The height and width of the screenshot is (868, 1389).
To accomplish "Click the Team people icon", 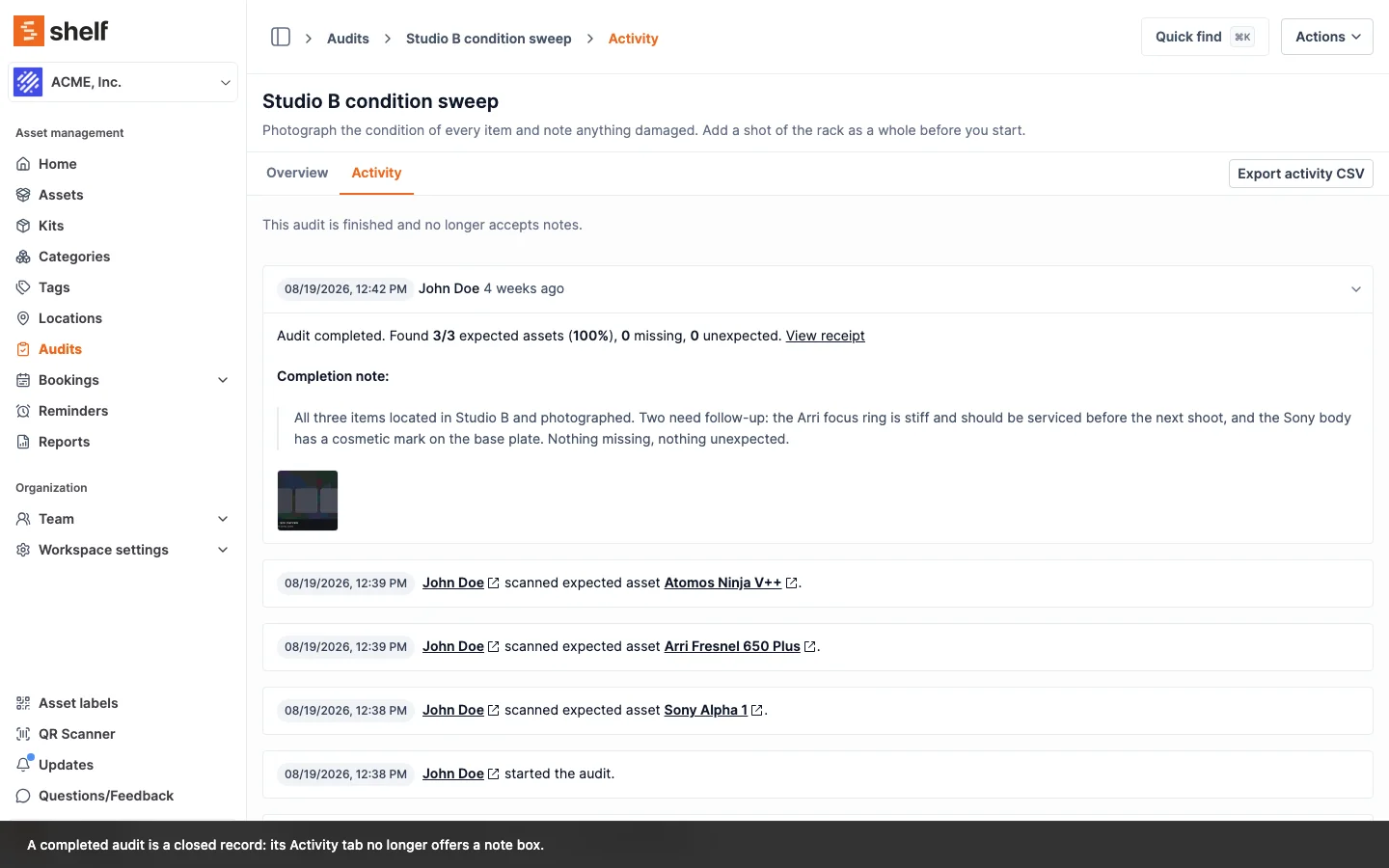I will pyautogui.click(x=23, y=519).
